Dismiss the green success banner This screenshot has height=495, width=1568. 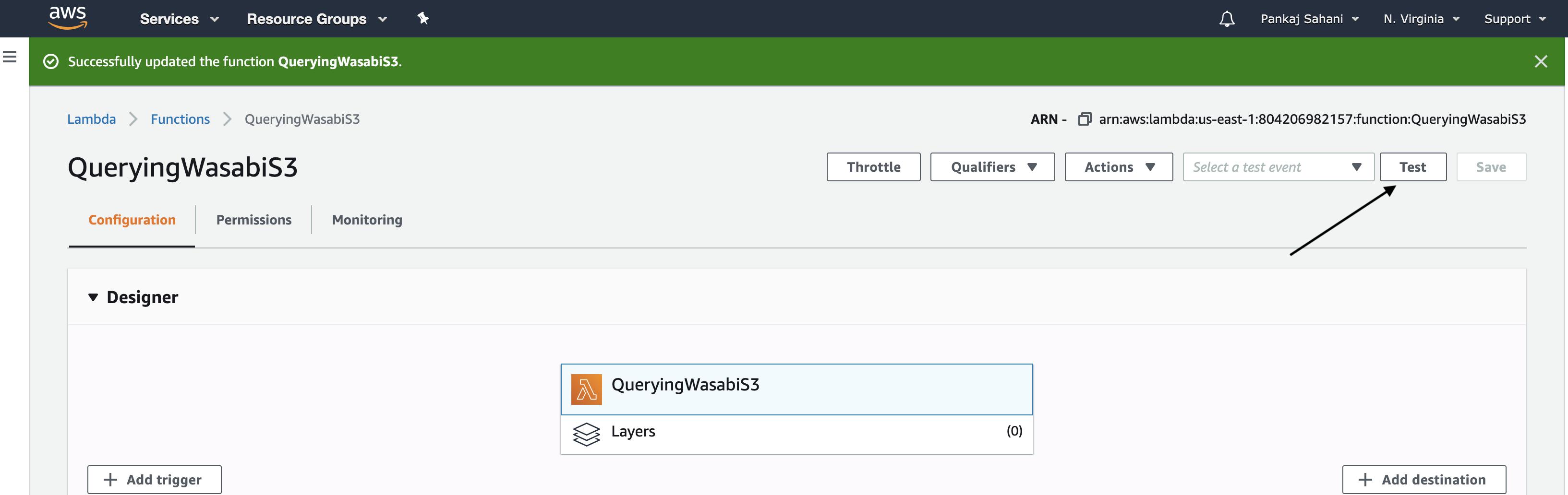[x=1540, y=61]
